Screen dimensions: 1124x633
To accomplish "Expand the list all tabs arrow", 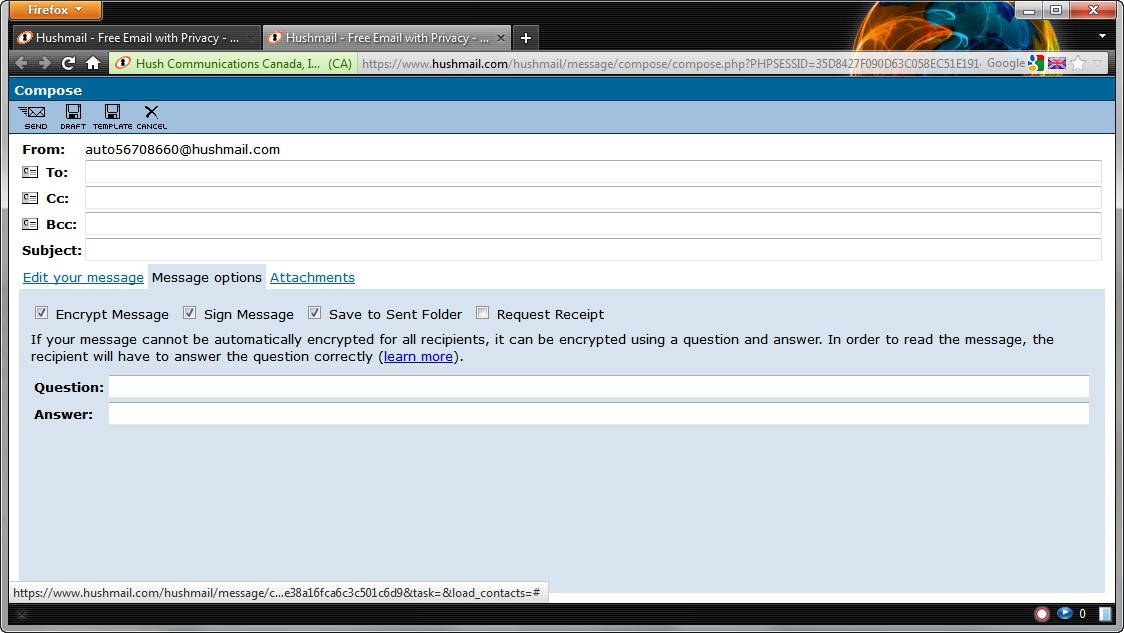I will (1101, 36).
